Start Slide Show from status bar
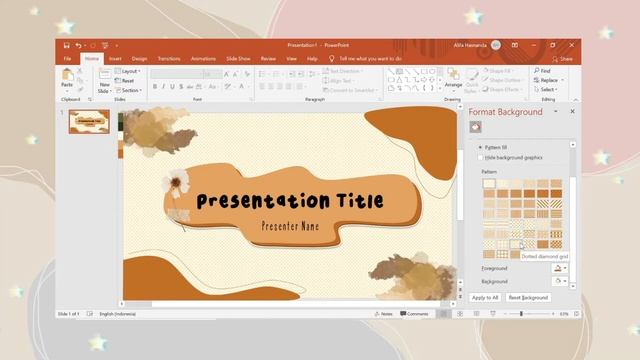This screenshot has height=360, width=640. tap(493, 314)
